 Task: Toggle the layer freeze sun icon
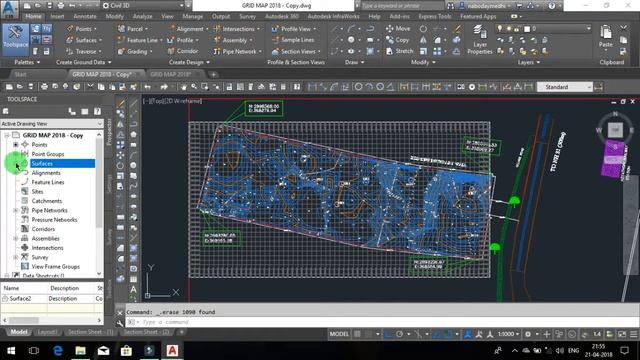(x=509, y=29)
